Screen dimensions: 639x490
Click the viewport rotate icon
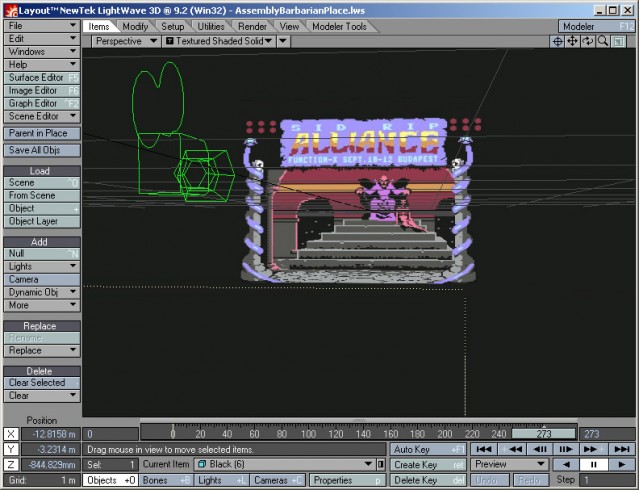click(x=589, y=42)
